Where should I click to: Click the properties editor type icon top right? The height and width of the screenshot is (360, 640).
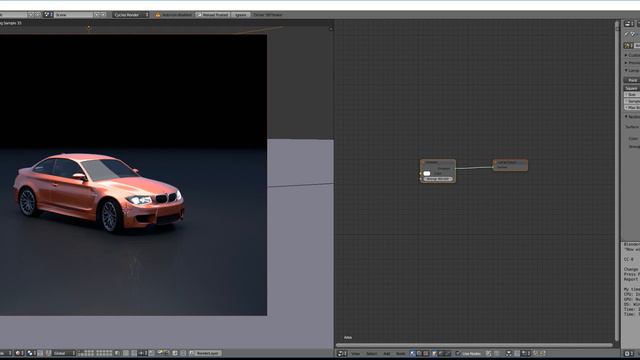click(x=629, y=24)
